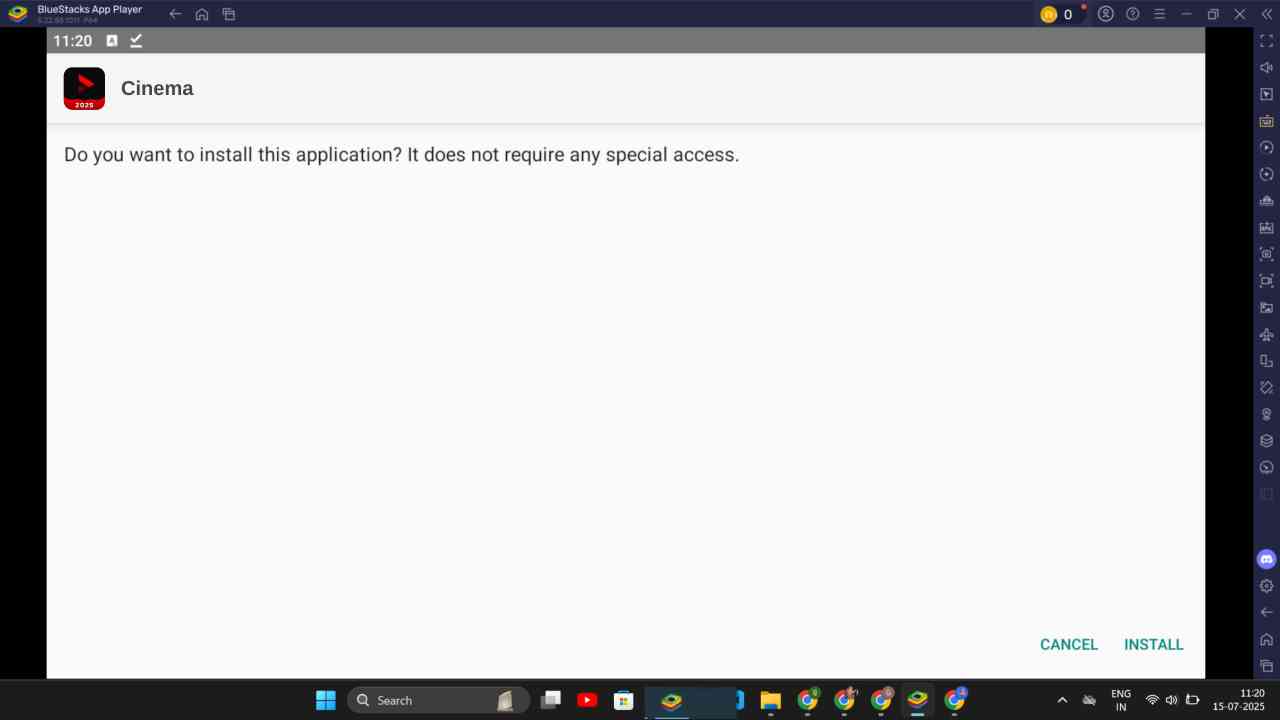Screen dimensions: 1280x720
Task: Click the ENG IN language indicator
Action: coord(1121,700)
